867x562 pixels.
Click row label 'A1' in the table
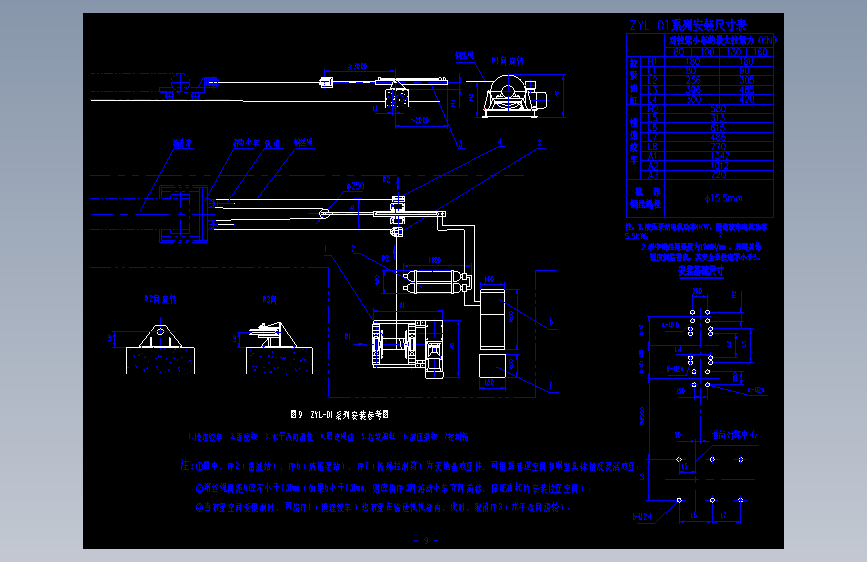click(653, 156)
